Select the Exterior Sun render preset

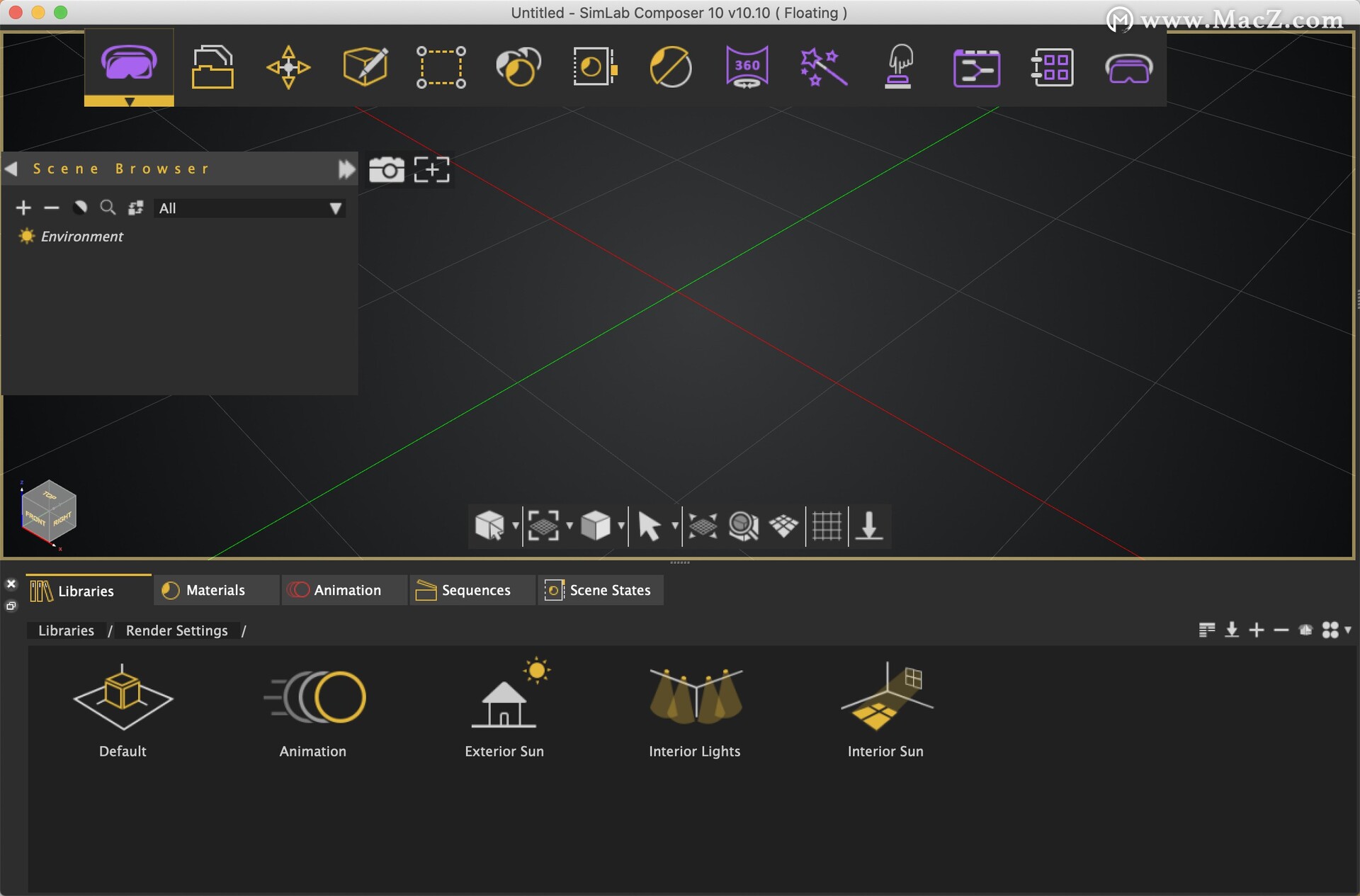(504, 708)
